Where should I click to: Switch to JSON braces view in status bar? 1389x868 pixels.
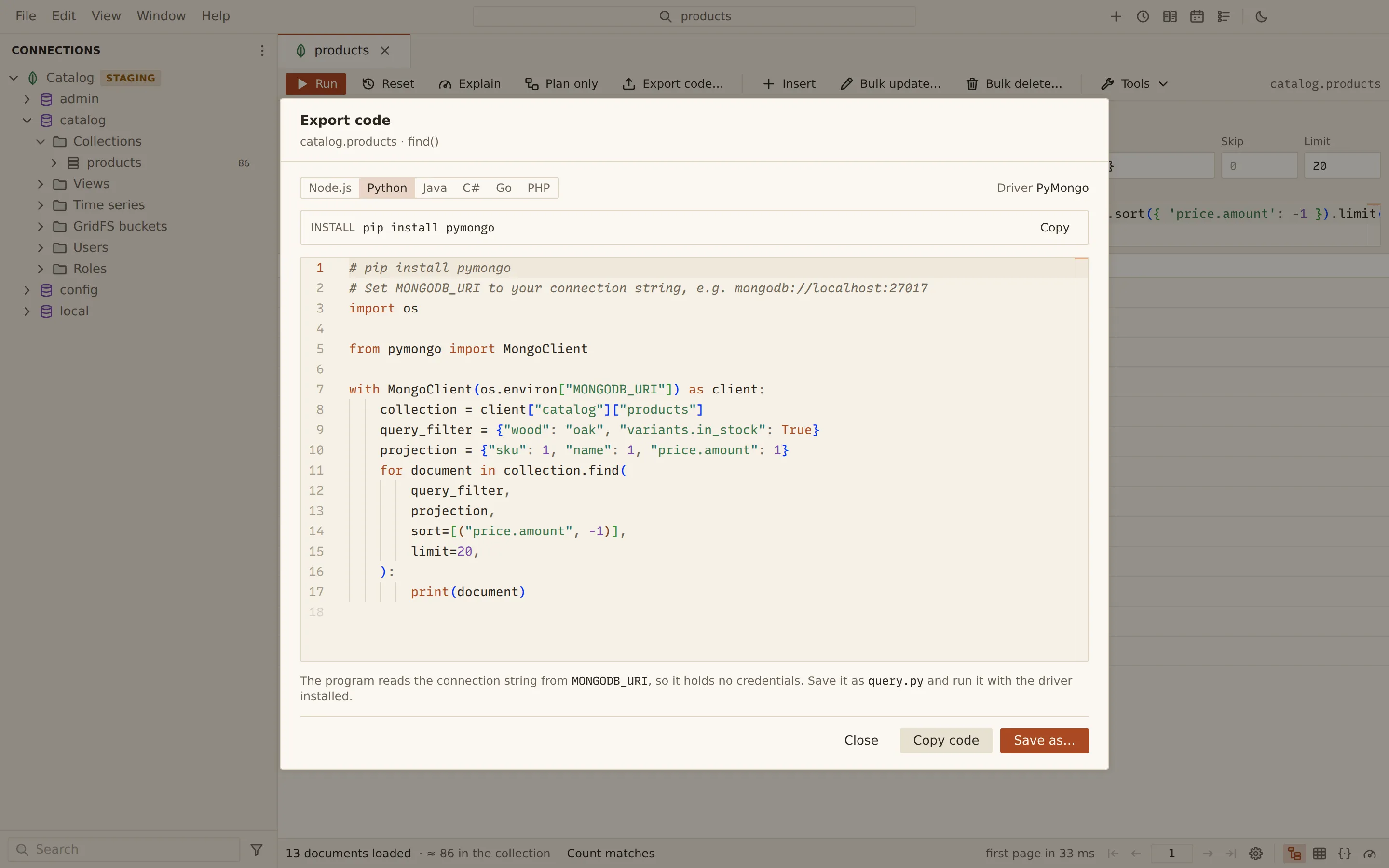(x=1345, y=854)
